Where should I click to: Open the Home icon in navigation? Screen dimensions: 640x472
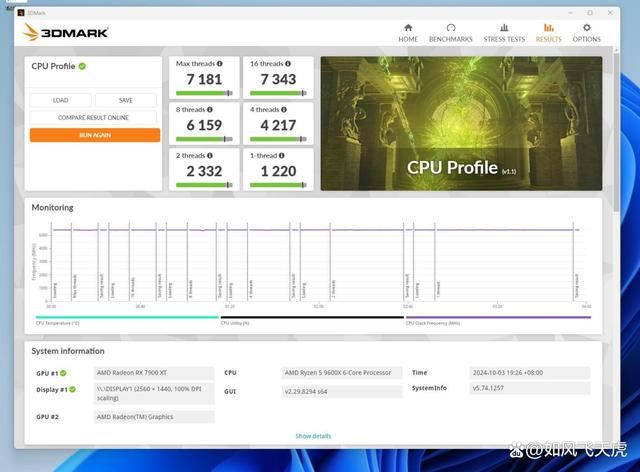coord(408,28)
